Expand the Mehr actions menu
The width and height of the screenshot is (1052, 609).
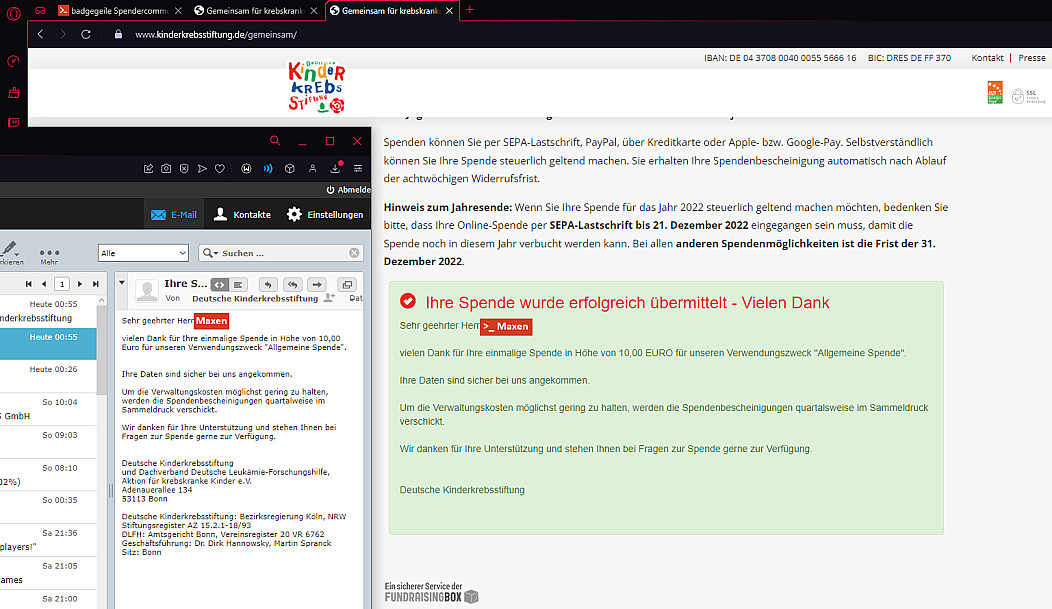point(49,254)
